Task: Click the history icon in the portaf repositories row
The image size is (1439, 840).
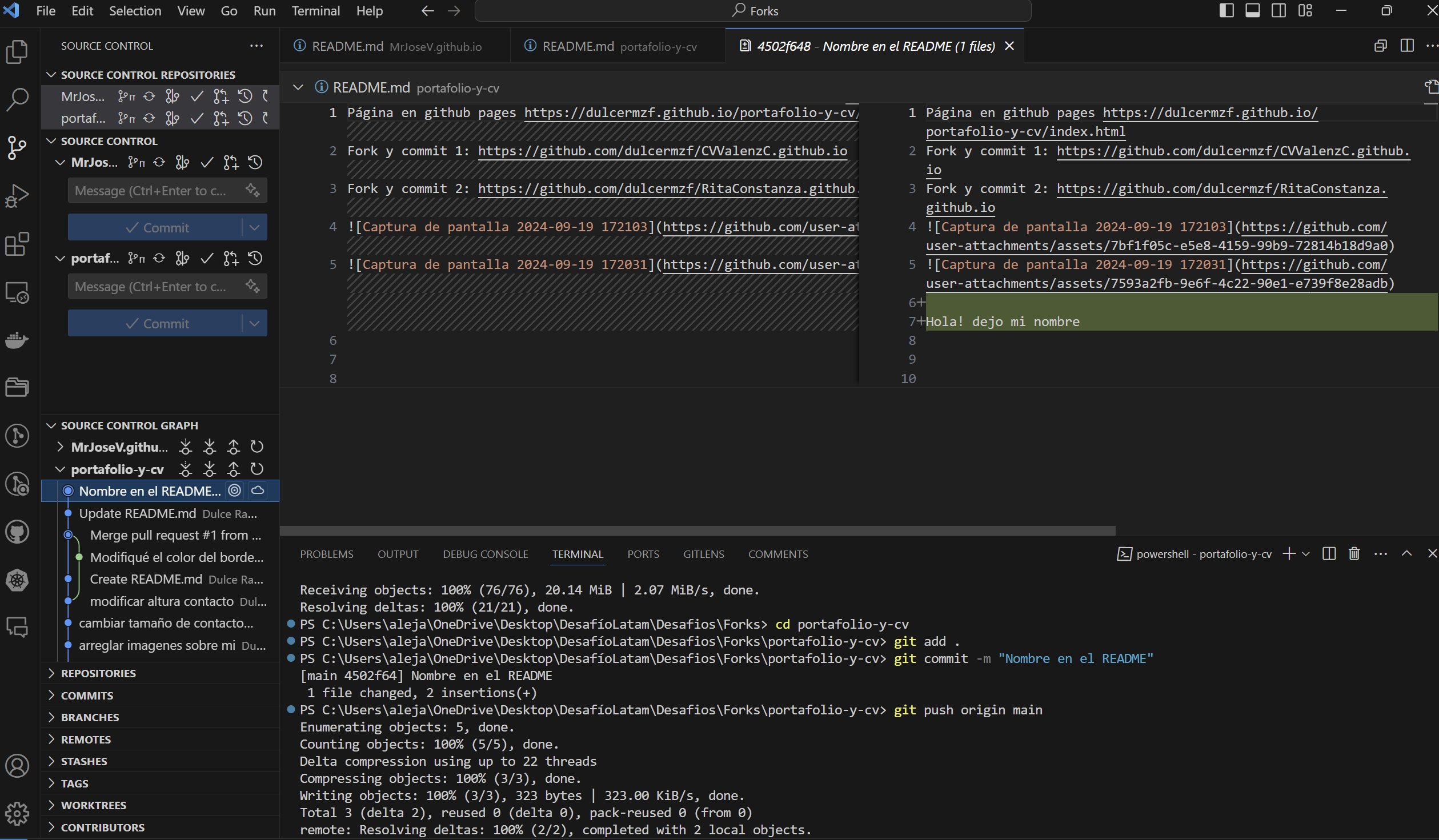Action: pos(245,118)
